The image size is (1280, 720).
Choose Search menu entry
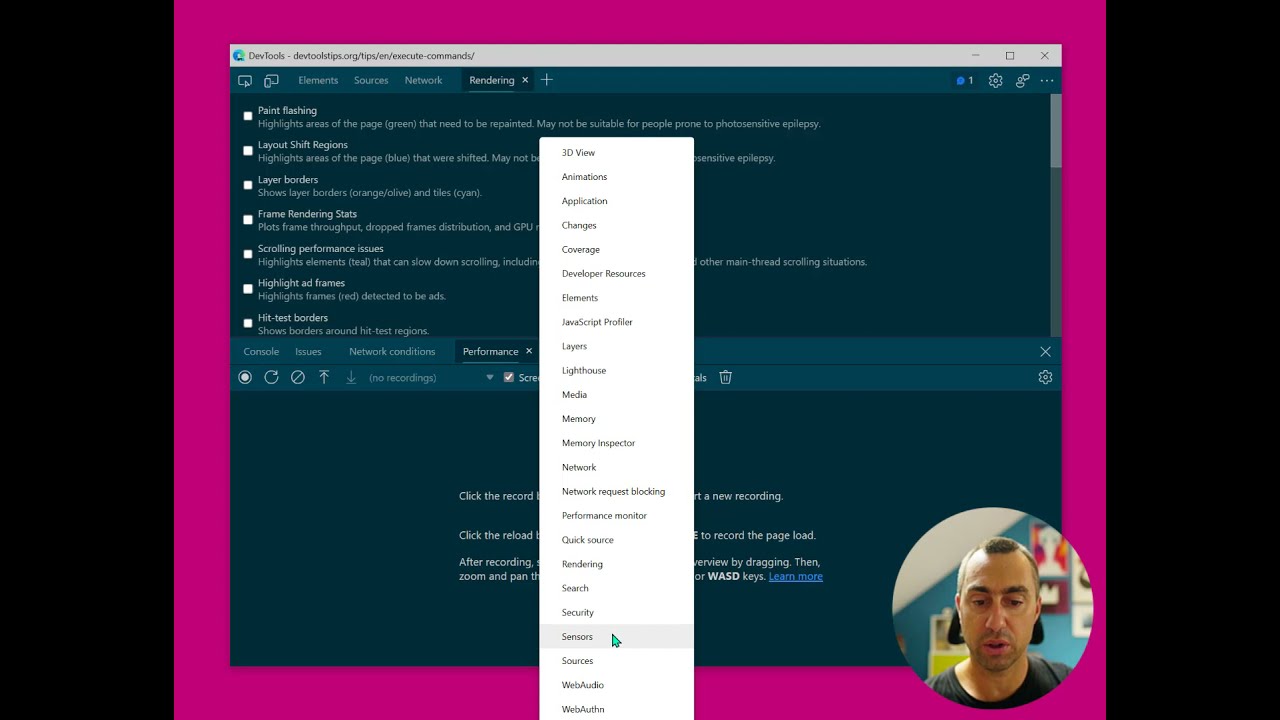616,588
